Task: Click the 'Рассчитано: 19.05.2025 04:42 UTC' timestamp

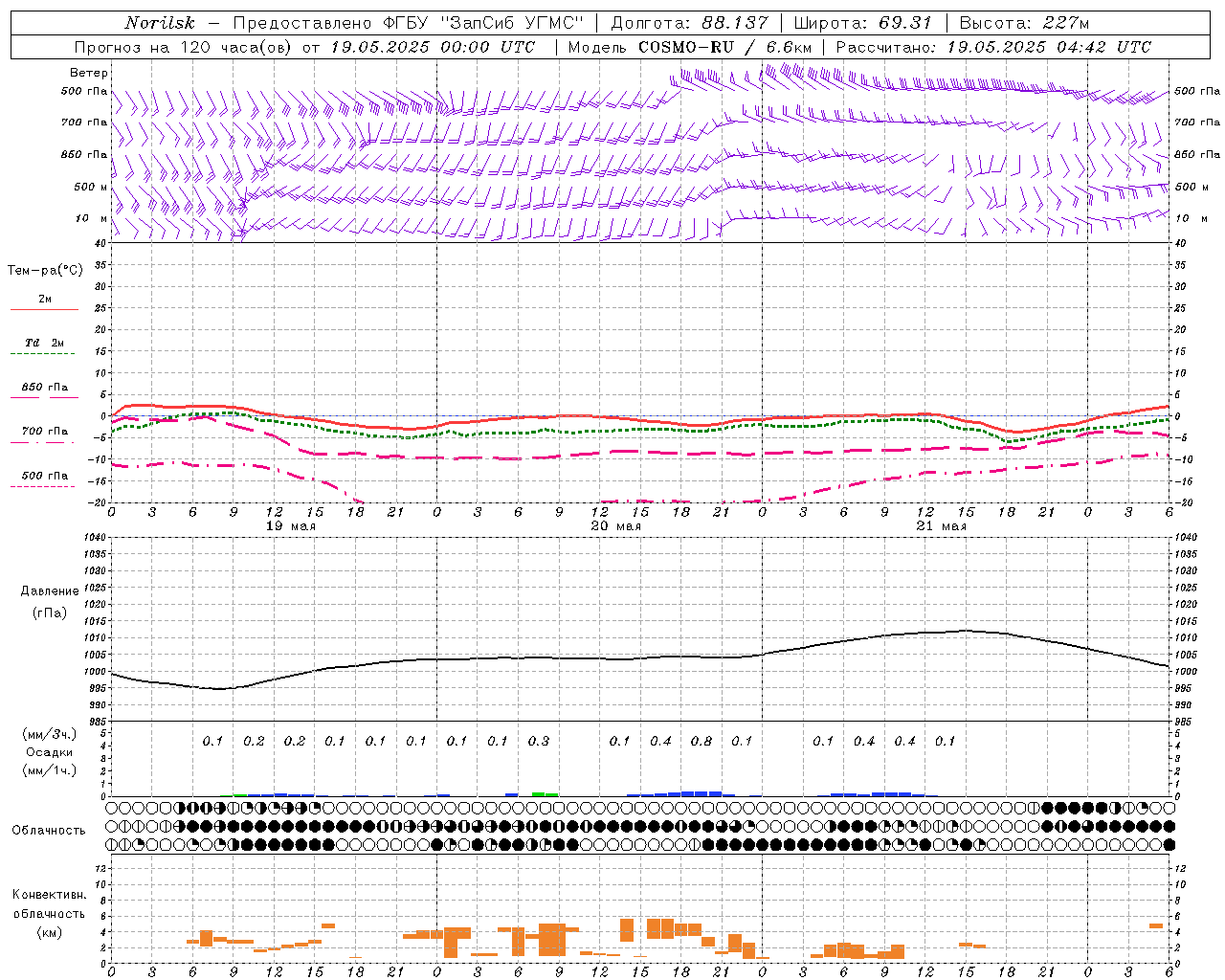Action: pos(993,47)
